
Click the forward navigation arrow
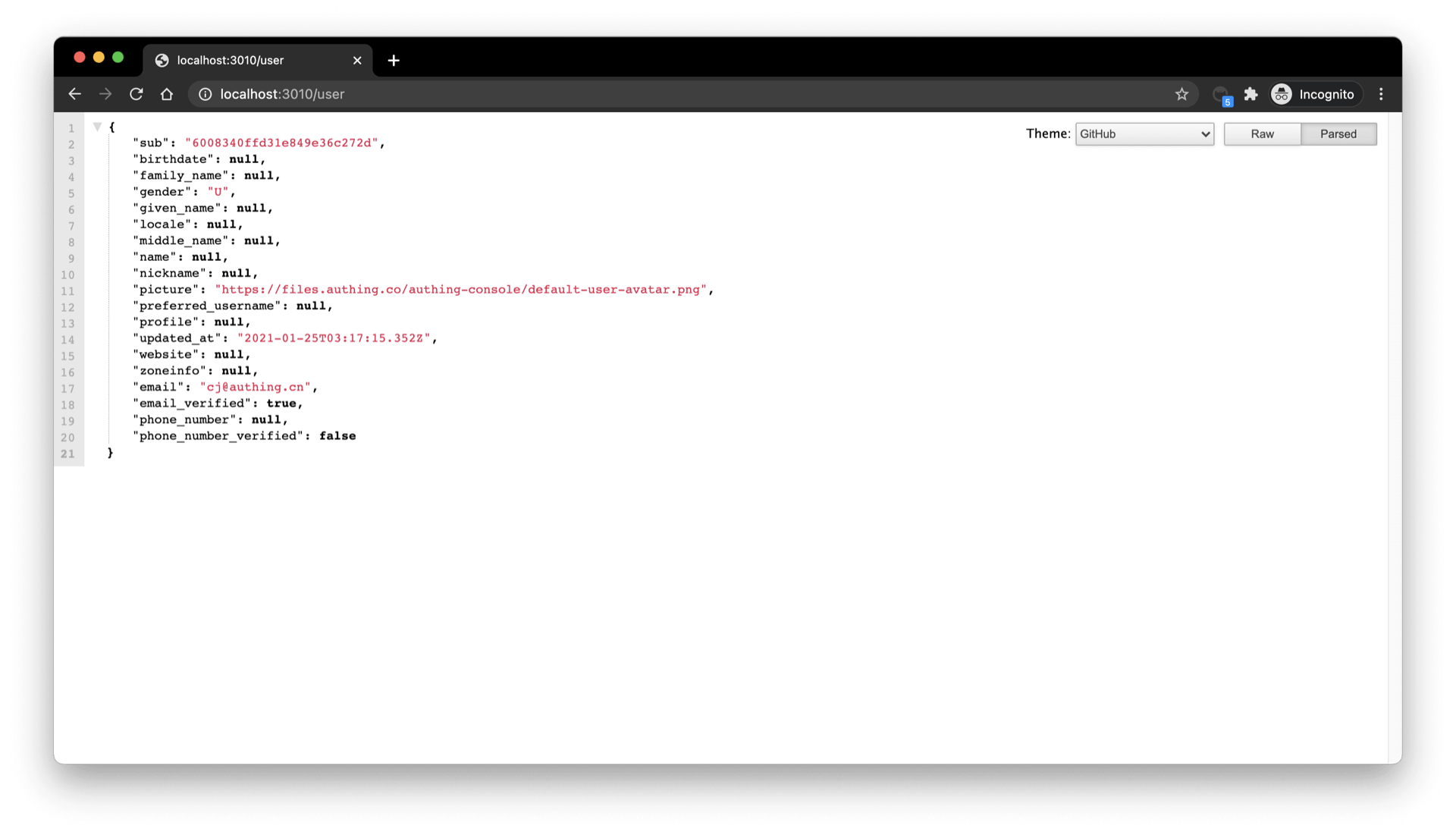click(x=105, y=94)
